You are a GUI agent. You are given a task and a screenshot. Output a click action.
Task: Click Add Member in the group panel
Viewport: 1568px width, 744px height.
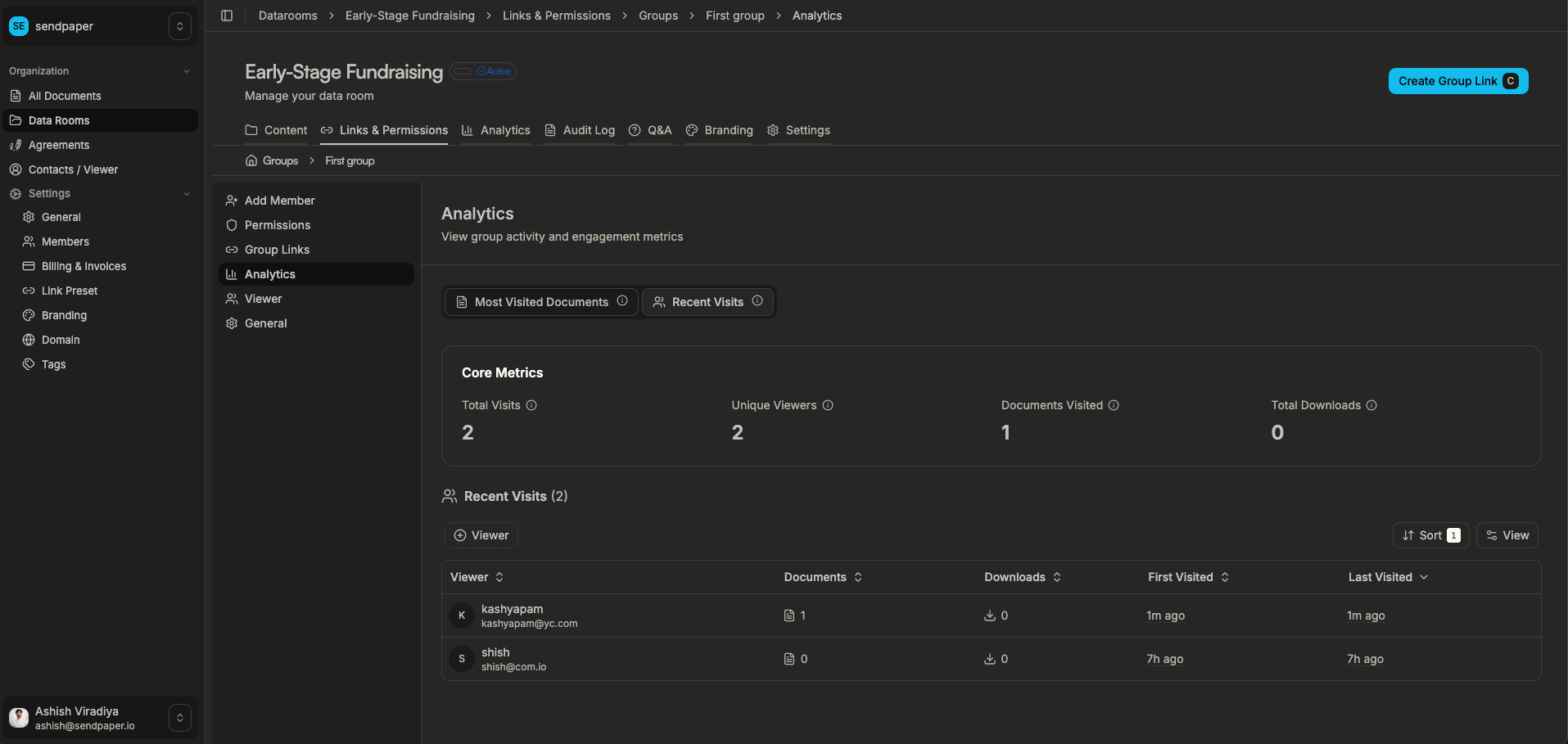[x=279, y=200]
